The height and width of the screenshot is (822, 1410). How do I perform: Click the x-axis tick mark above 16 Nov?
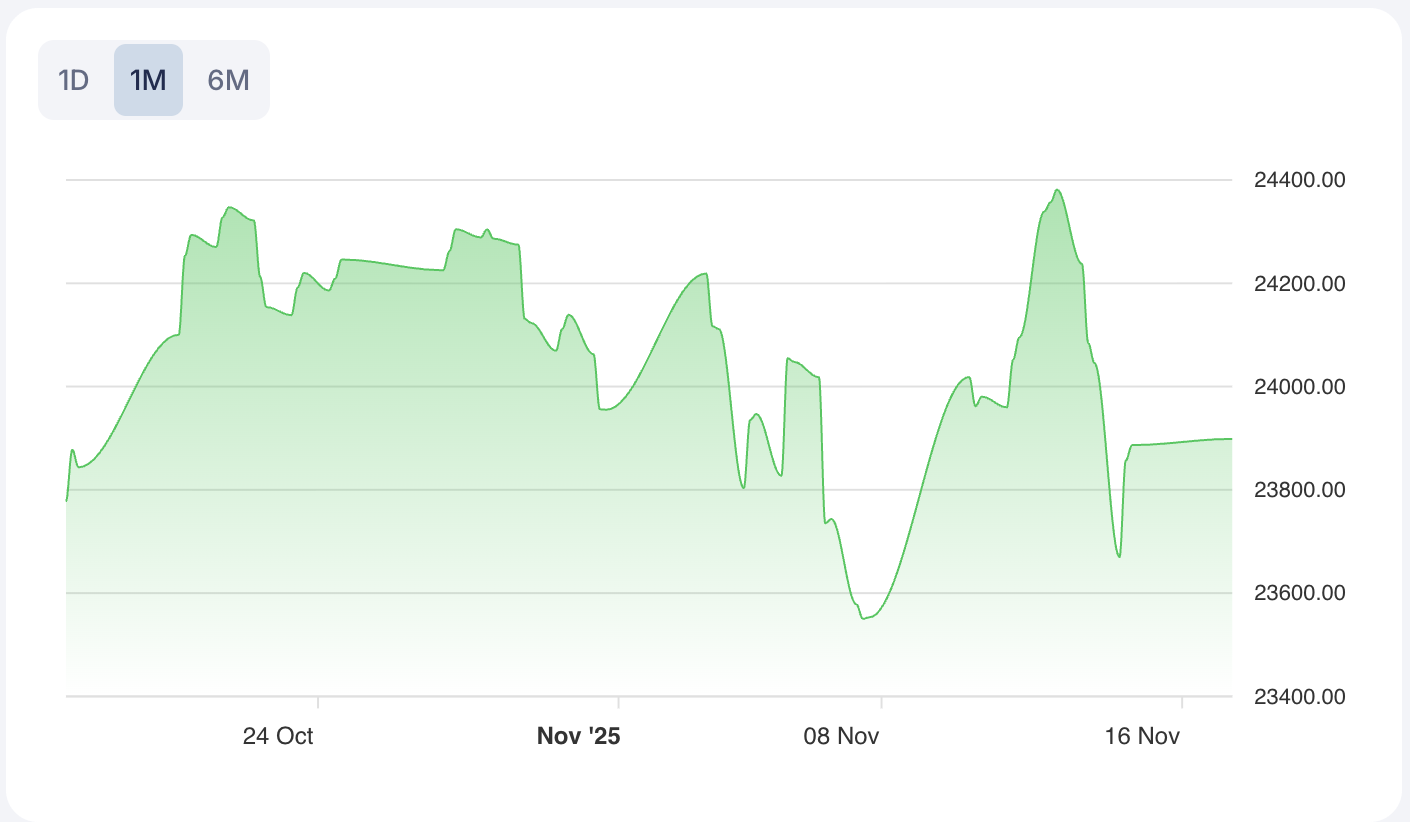[x=1182, y=702]
